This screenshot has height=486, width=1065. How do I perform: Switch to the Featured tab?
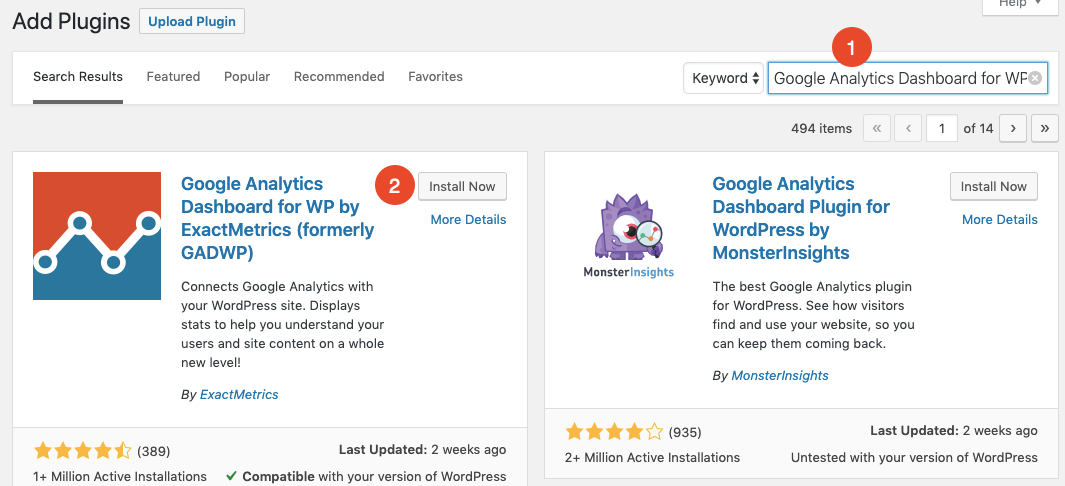[173, 77]
